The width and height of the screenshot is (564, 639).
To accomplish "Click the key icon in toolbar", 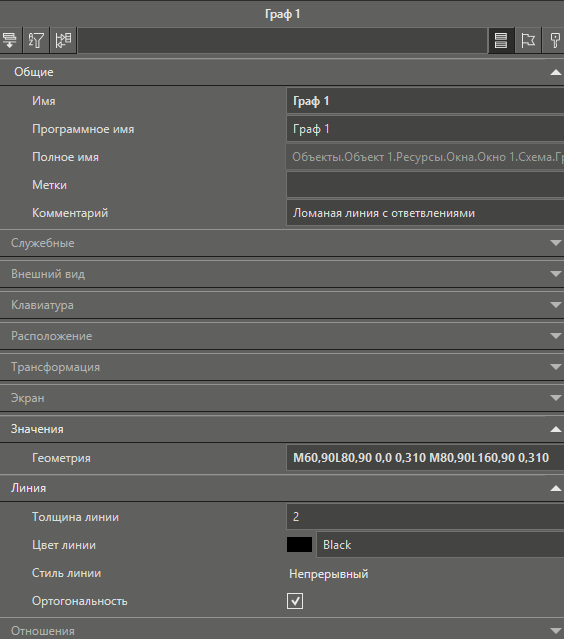I will 554,40.
